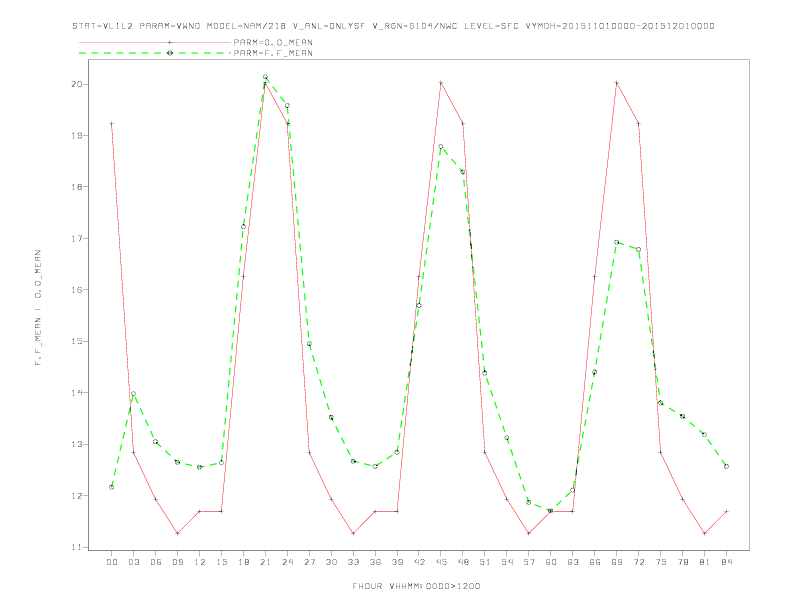The width and height of the screenshot is (792, 612).
Task: Click the x-axis tick label 57
Action: tap(529, 562)
